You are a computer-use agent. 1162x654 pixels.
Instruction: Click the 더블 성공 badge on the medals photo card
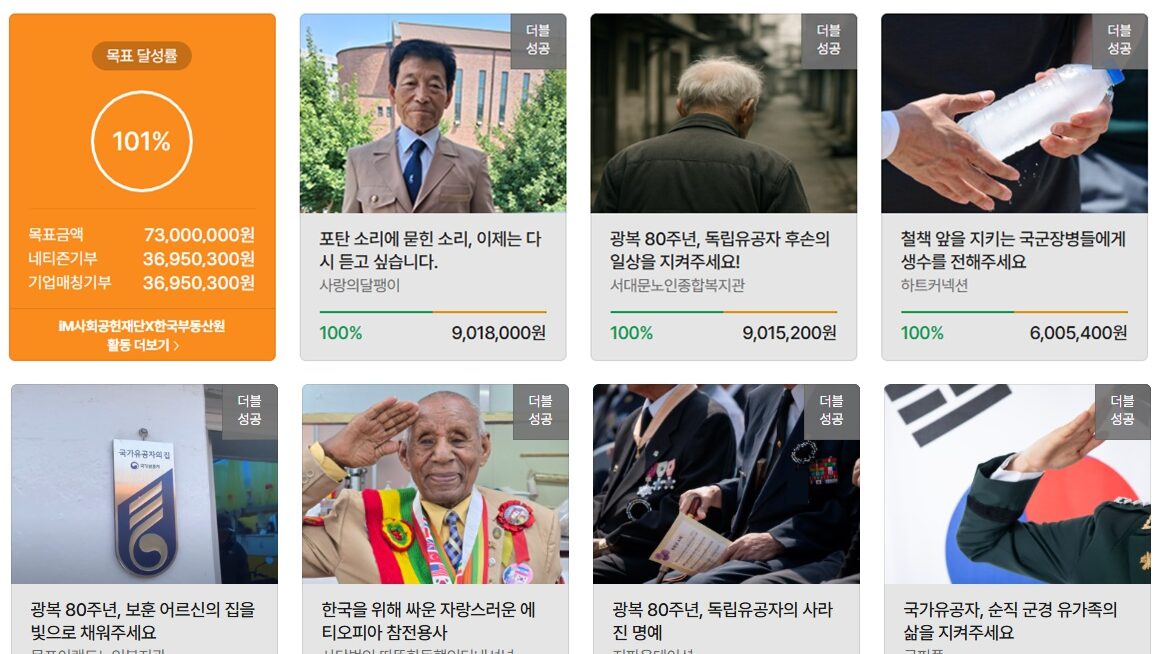pyautogui.click(x=831, y=411)
